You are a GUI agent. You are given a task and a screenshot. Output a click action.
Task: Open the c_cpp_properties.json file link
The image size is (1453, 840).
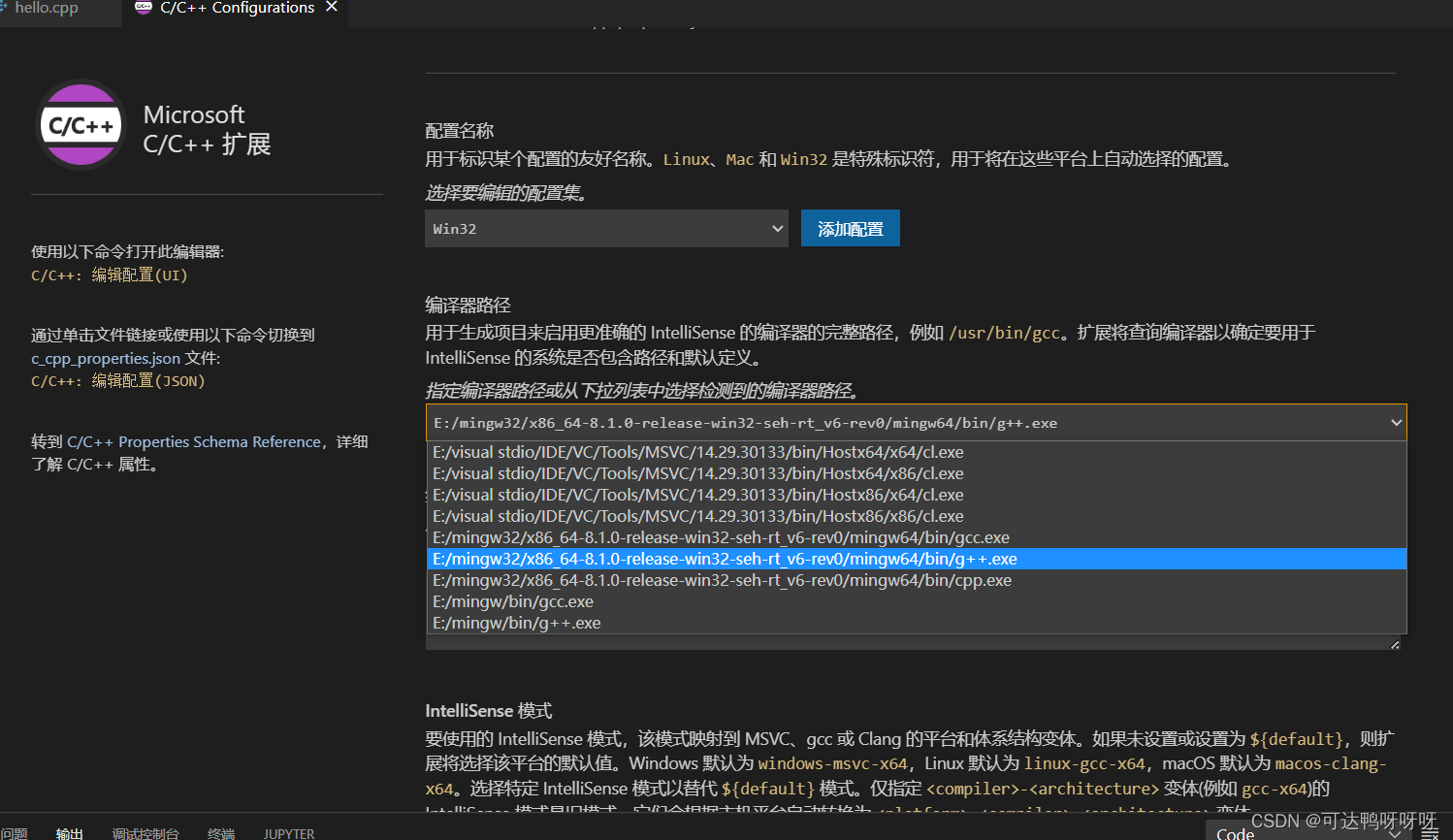pyautogui.click(x=105, y=358)
